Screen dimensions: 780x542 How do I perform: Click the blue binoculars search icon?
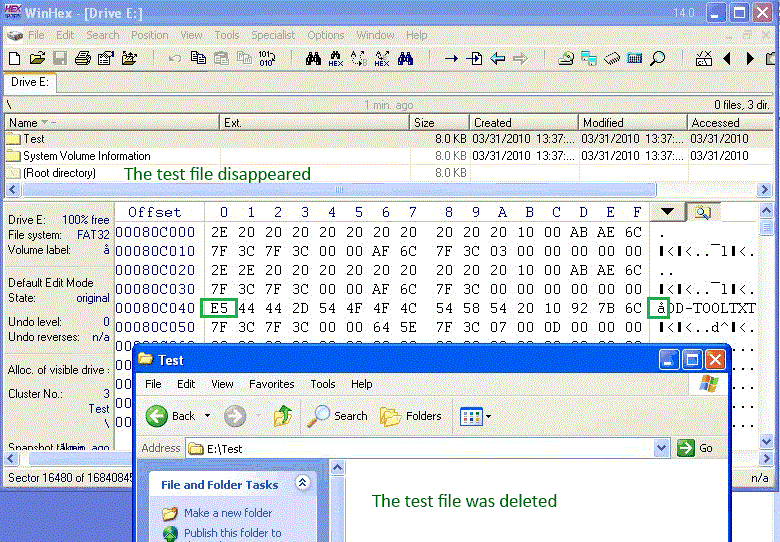[x=405, y=59]
